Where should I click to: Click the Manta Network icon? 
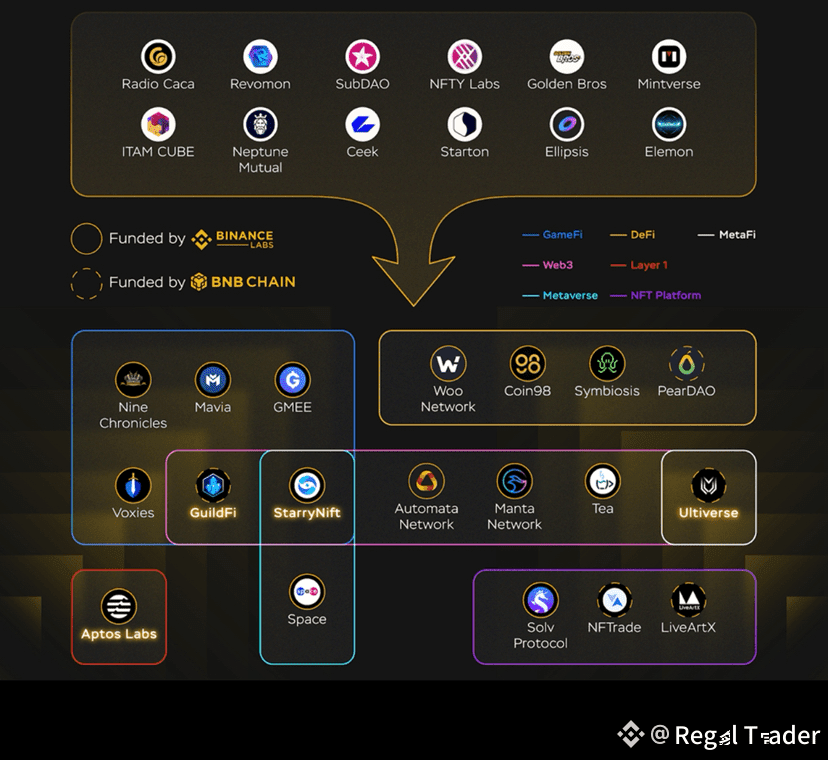514,481
